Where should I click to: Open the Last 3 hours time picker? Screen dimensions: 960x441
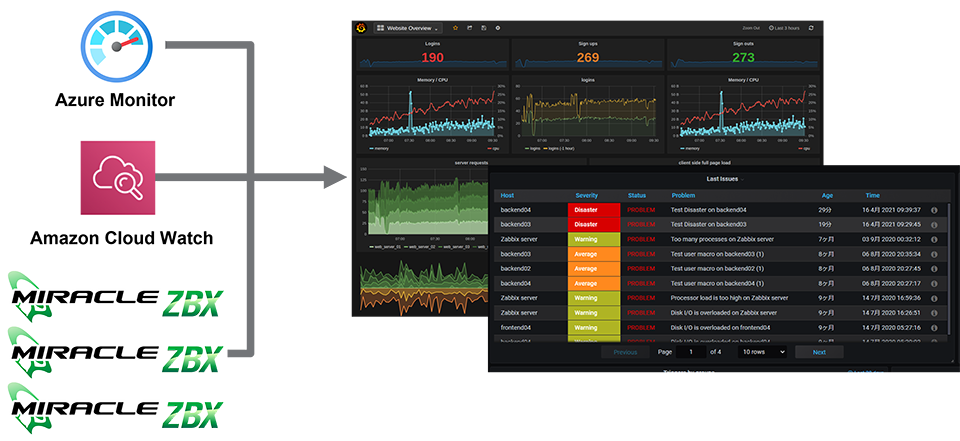coord(784,28)
